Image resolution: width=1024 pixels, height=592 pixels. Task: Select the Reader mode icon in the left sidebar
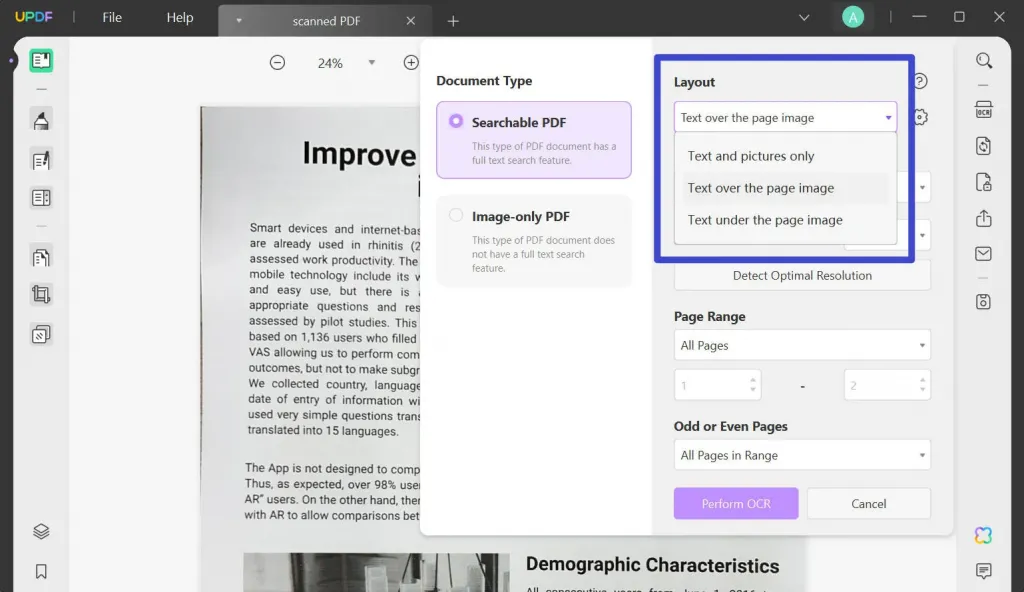(x=41, y=60)
